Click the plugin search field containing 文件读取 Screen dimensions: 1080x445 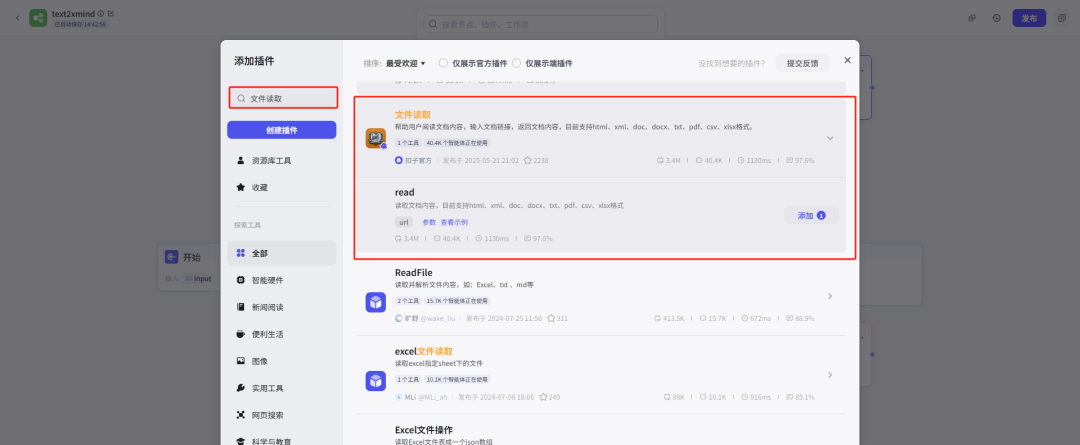click(x=283, y=99)
